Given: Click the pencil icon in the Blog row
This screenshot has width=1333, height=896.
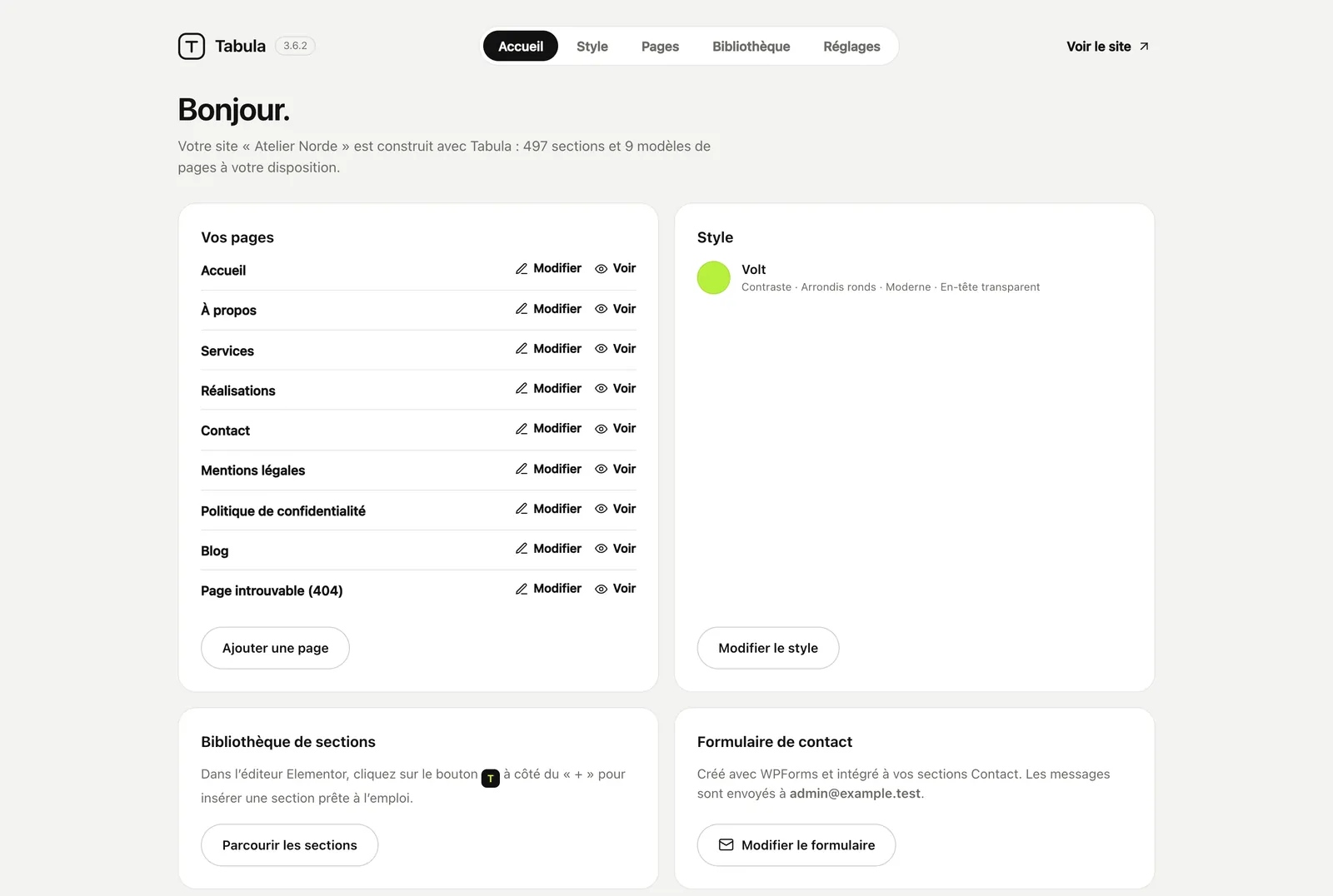Looking at the screenshot, I should pyautogui.click(x=522, y=549).
